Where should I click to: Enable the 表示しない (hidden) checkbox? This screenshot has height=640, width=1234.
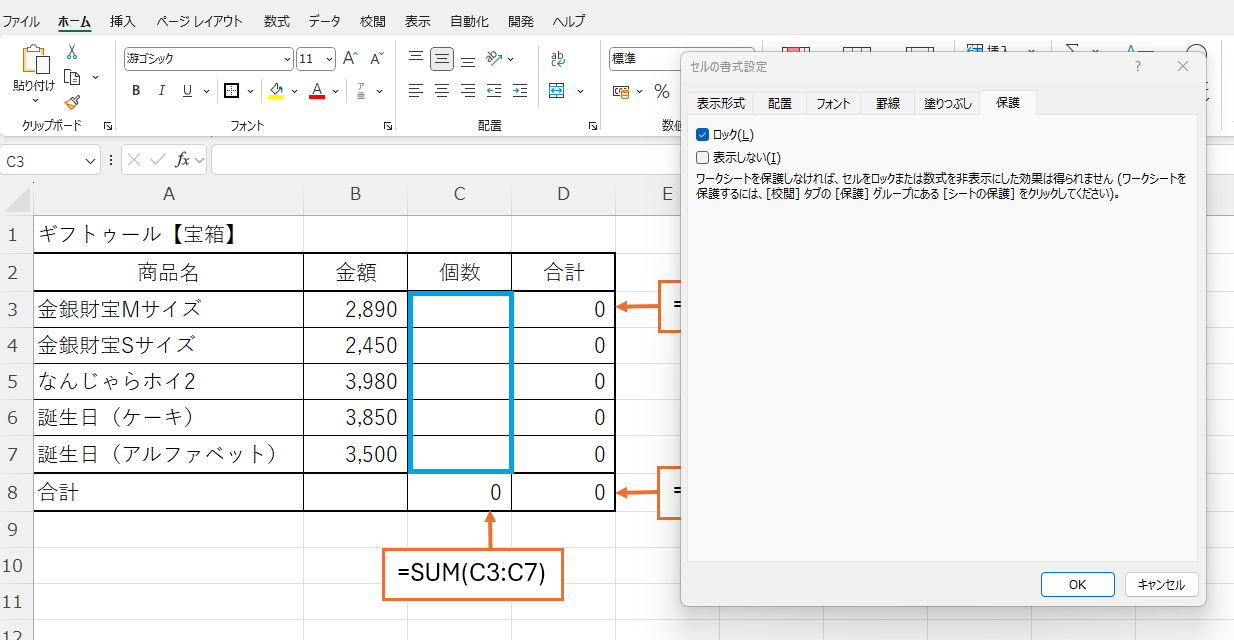coord(702,156)
